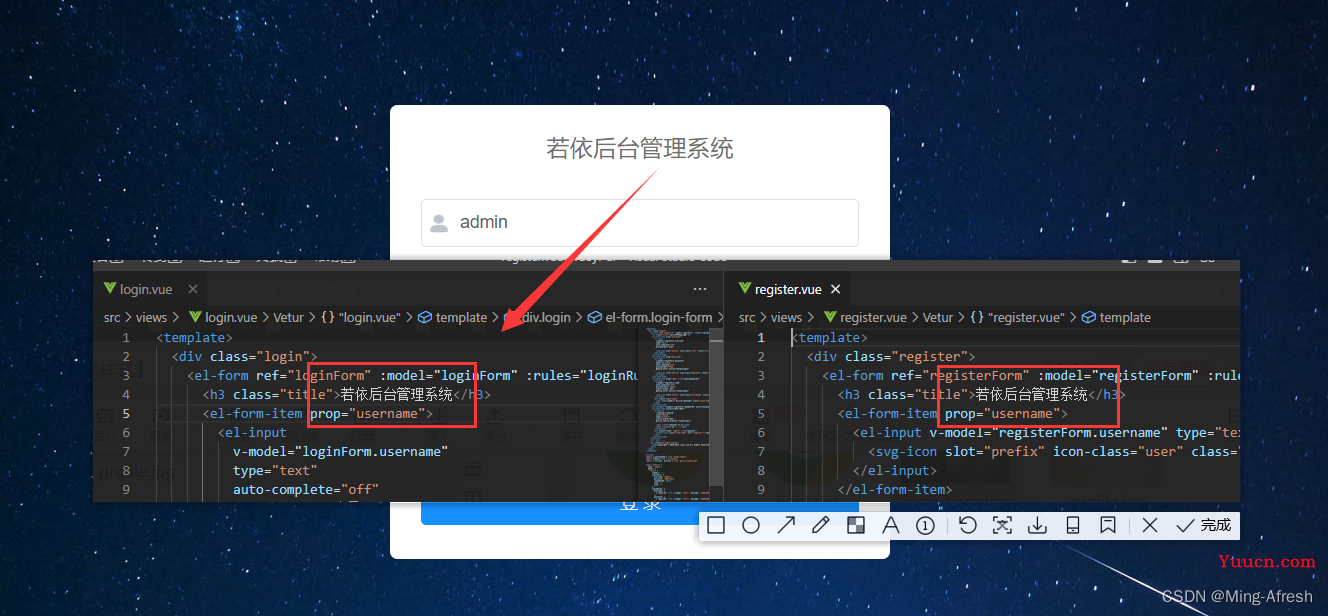Undo the last screenshot annotation
The height and width of the screenshot is (616, 1328).
[967, 525]
